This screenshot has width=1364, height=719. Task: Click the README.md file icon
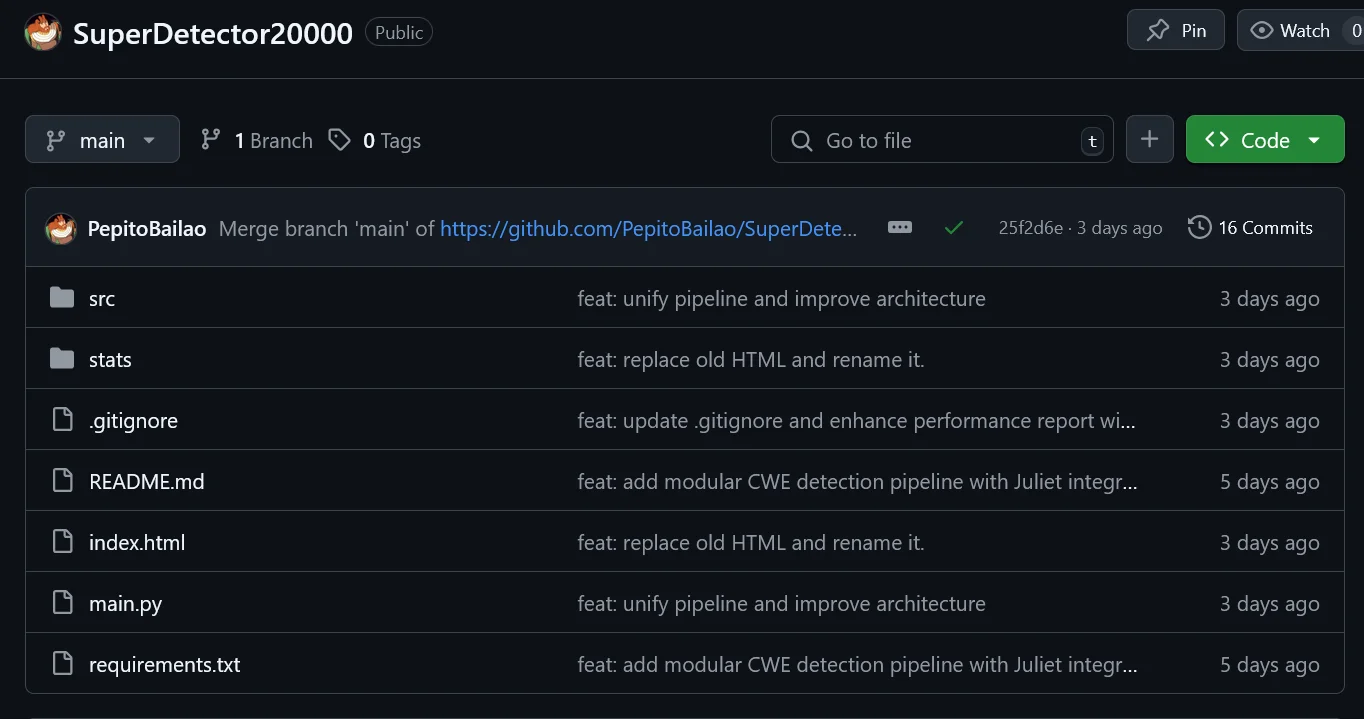tap(62, 481)
